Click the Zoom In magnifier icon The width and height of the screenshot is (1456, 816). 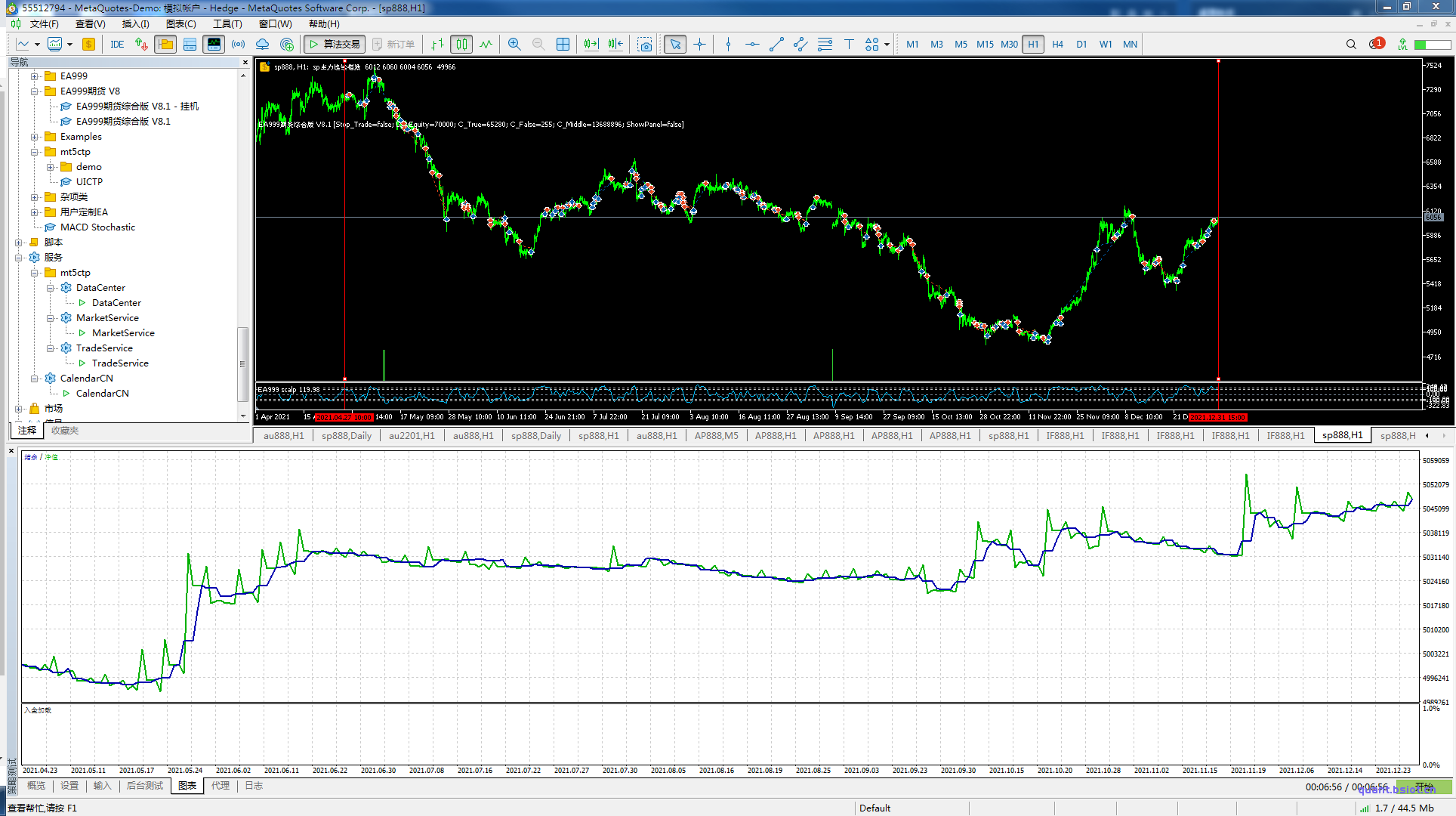click(514, 45)
